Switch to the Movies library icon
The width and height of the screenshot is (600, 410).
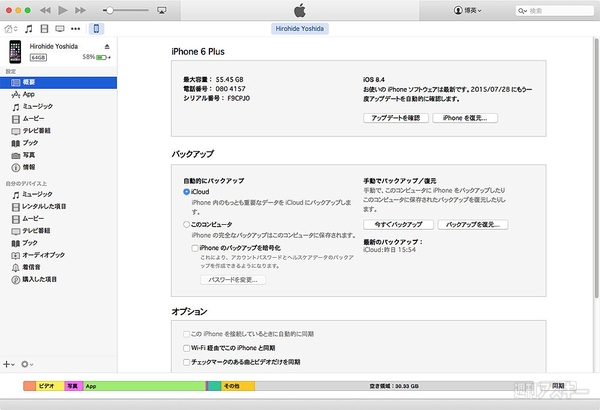44,29
